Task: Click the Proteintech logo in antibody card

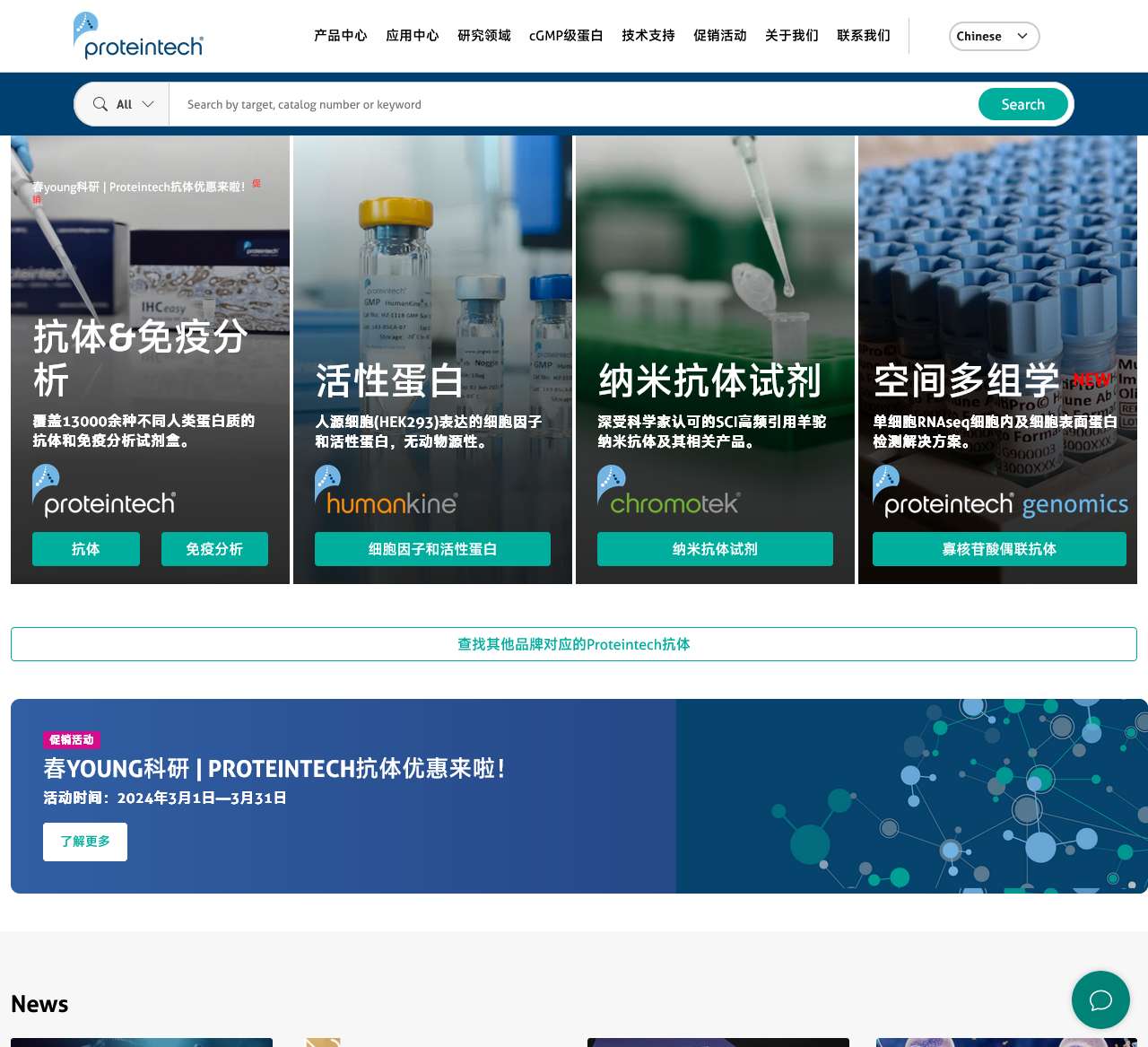Action: (104, 491)
